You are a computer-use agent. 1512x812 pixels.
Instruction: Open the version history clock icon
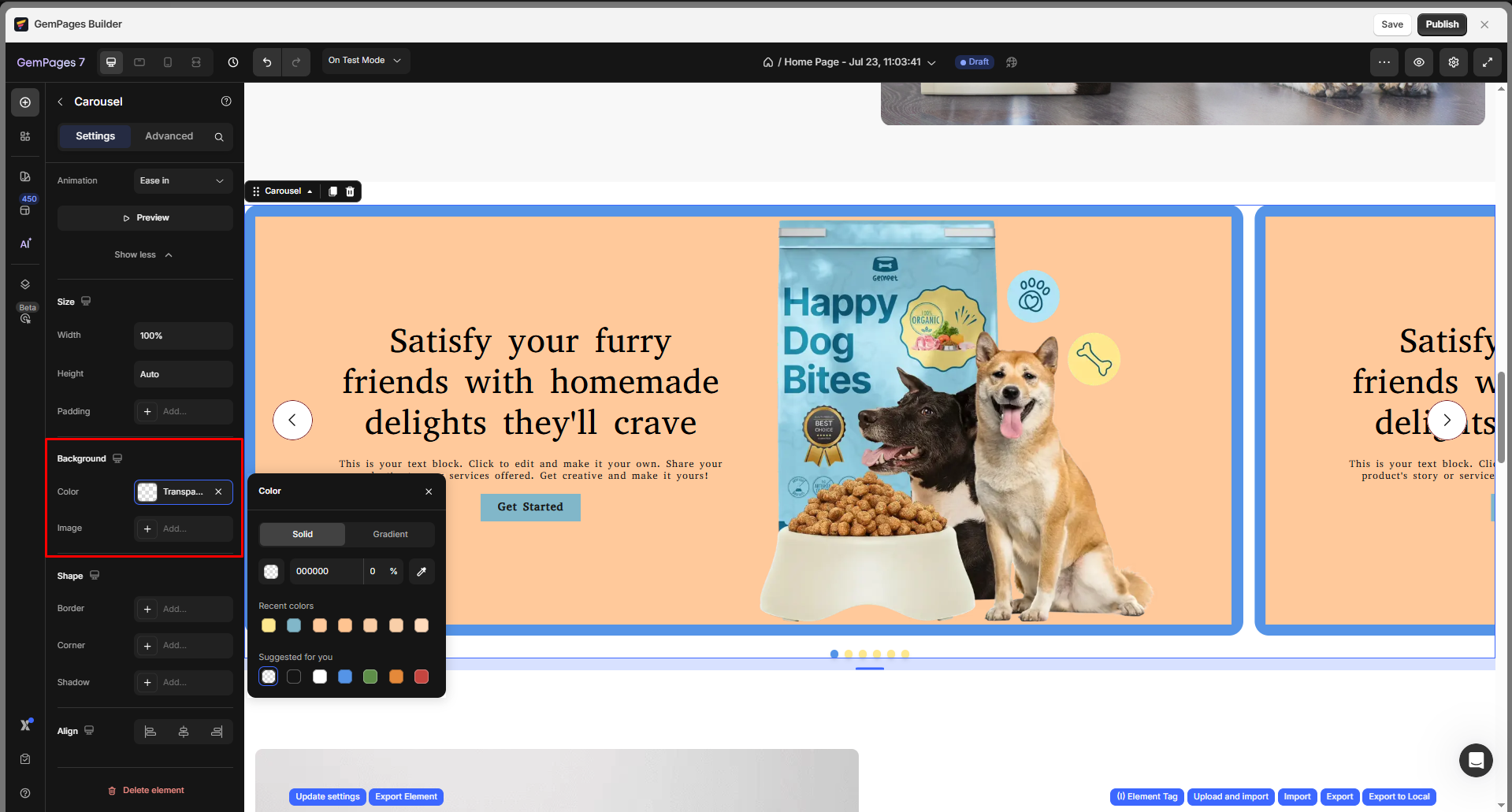point(233,62)
